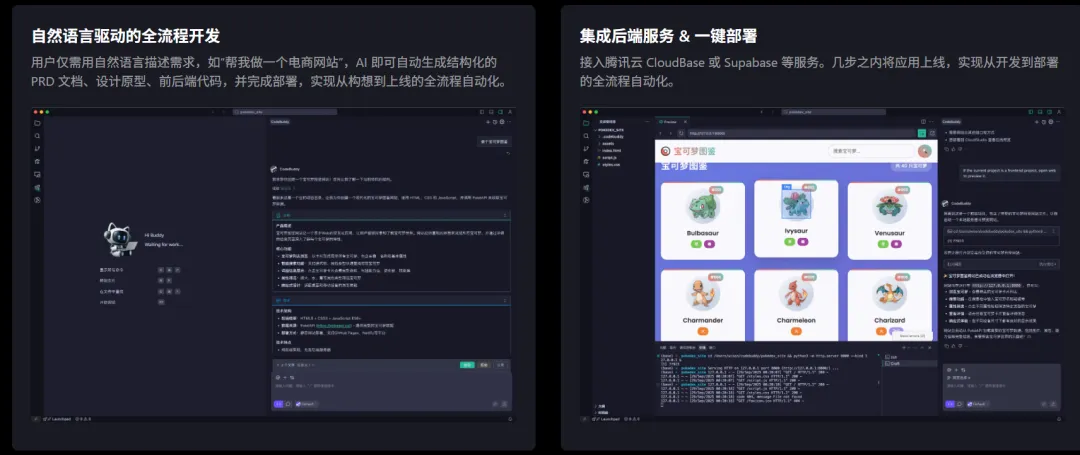Open Explorer folder icon in right IDE screenshot

pos(586,123)
